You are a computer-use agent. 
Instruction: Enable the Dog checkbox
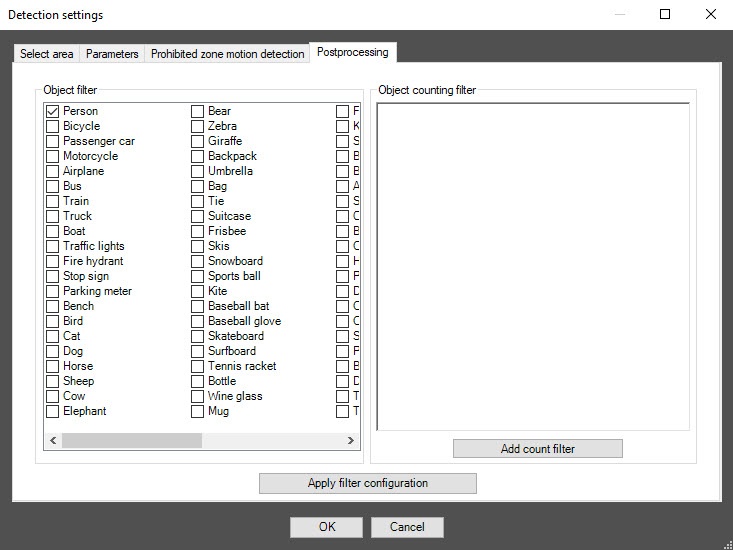pos(52,351)
